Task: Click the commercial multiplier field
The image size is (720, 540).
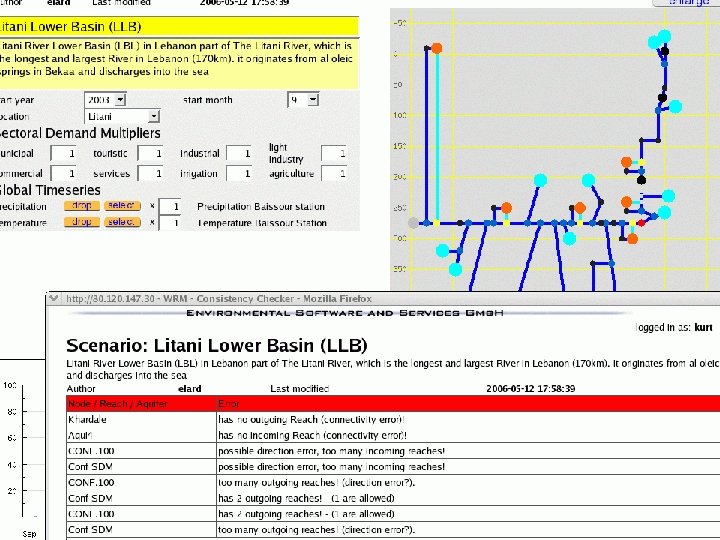Action: tap(63, 174)
